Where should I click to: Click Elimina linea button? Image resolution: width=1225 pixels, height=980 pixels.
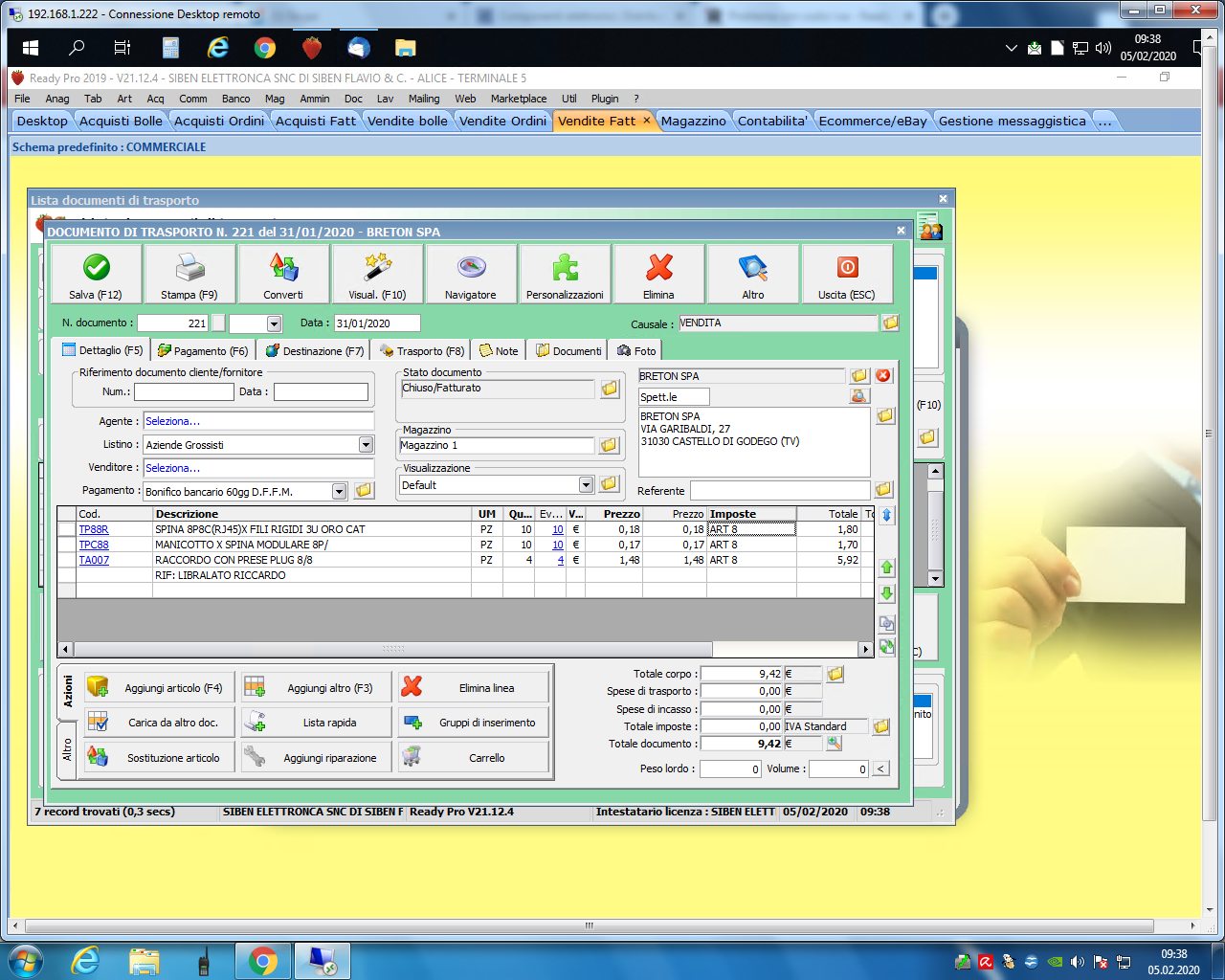[473, 688]
